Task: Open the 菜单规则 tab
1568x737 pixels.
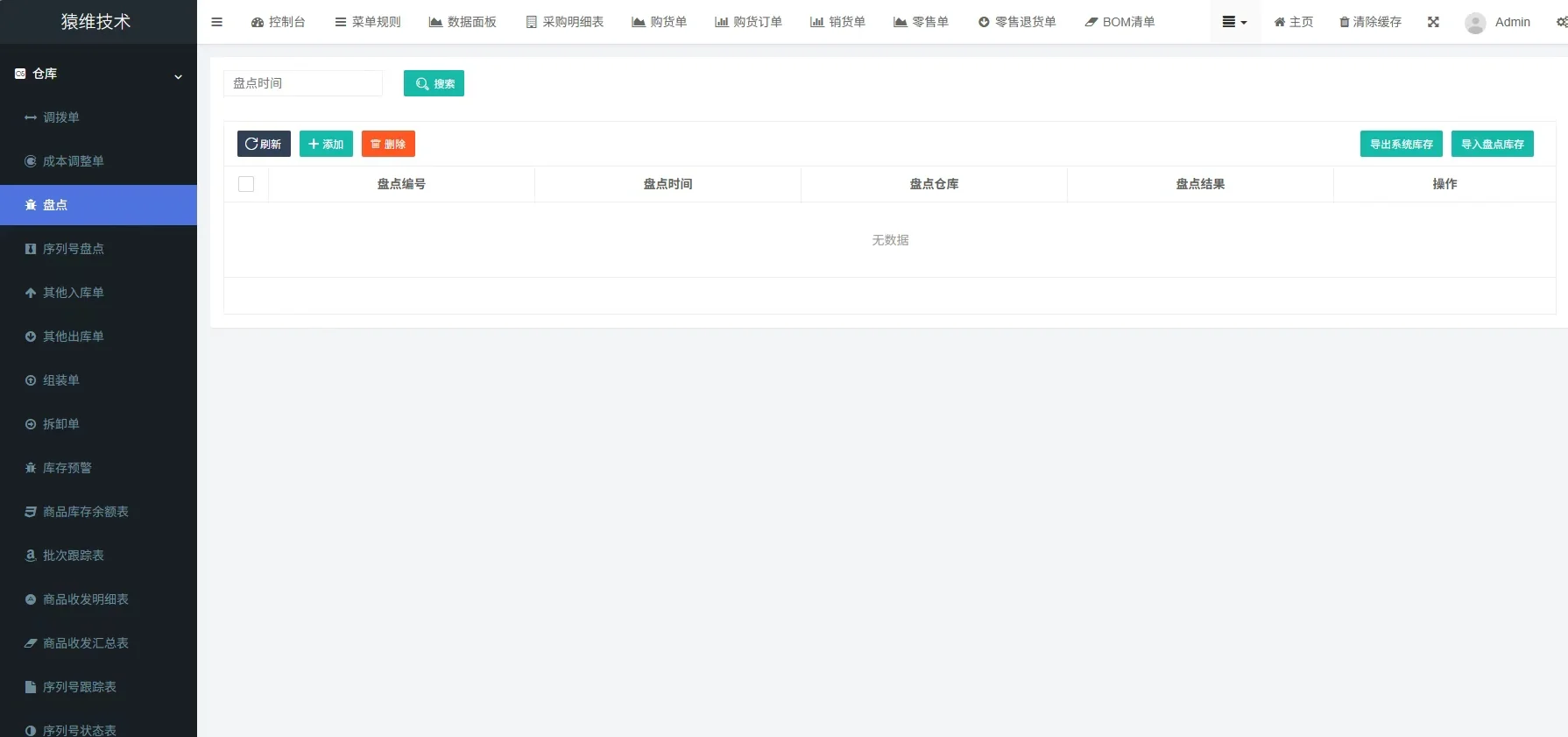Action: coord(368,22)
